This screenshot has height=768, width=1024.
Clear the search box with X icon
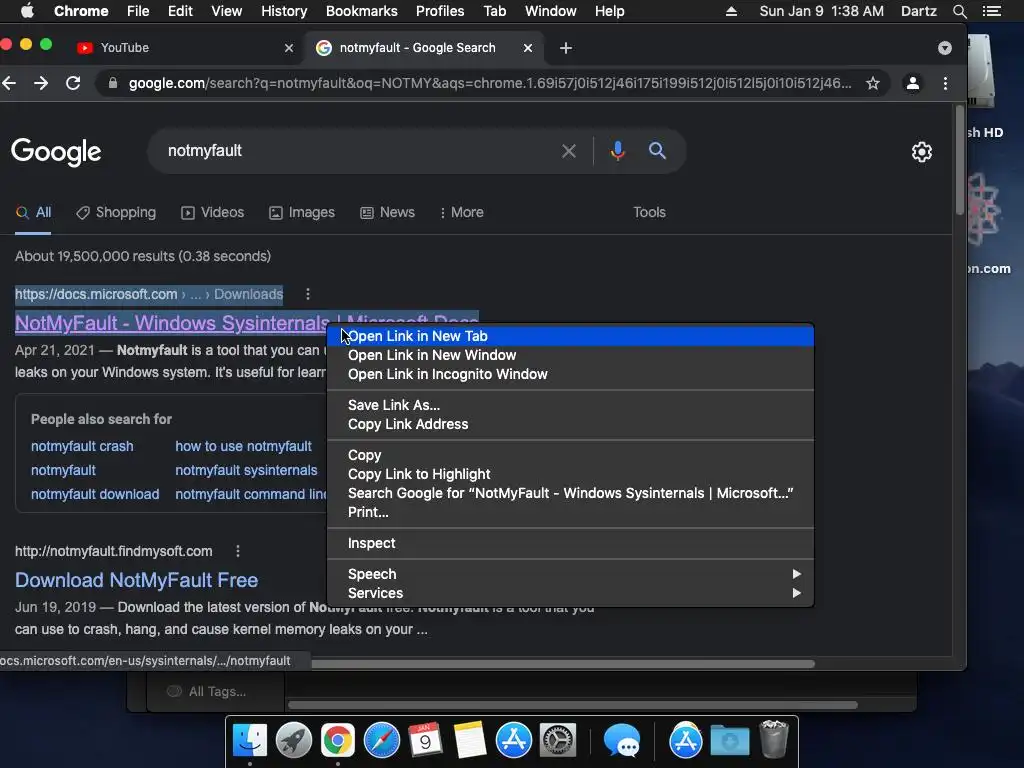coord(569,151)
